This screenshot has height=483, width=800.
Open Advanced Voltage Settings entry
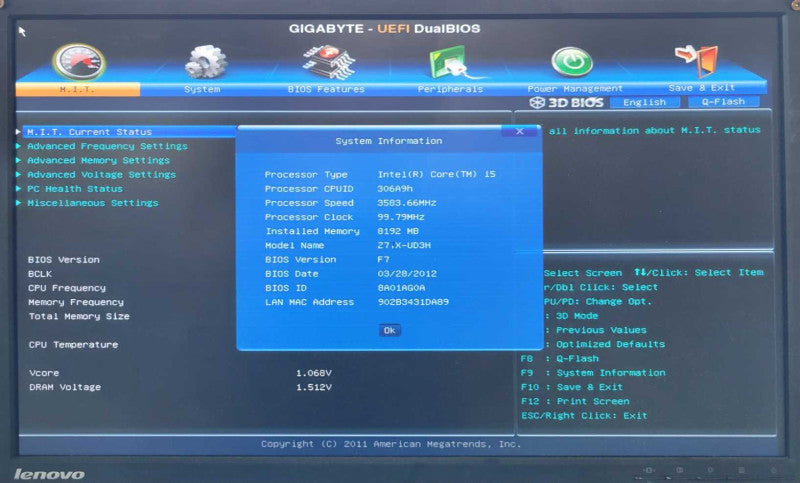[102, 174]
